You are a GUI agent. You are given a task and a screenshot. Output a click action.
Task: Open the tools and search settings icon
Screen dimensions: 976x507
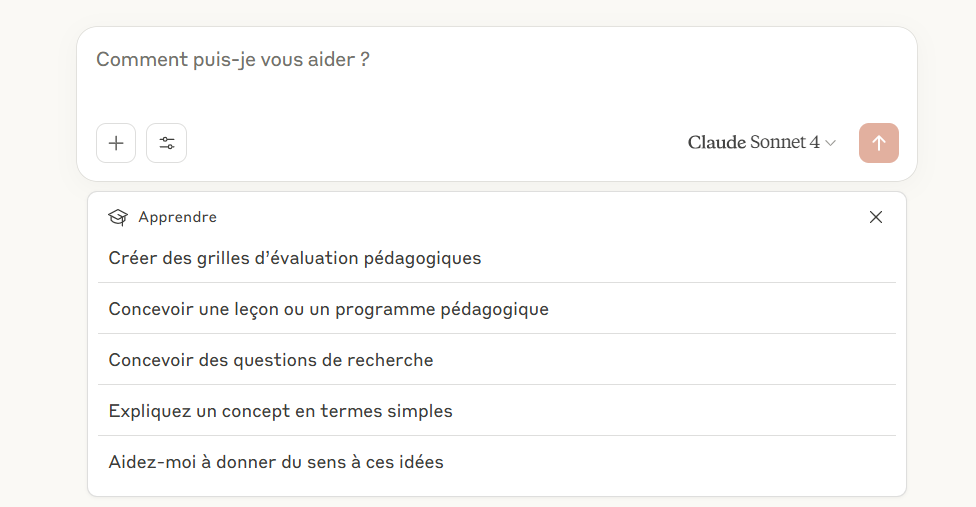(166, 143)
